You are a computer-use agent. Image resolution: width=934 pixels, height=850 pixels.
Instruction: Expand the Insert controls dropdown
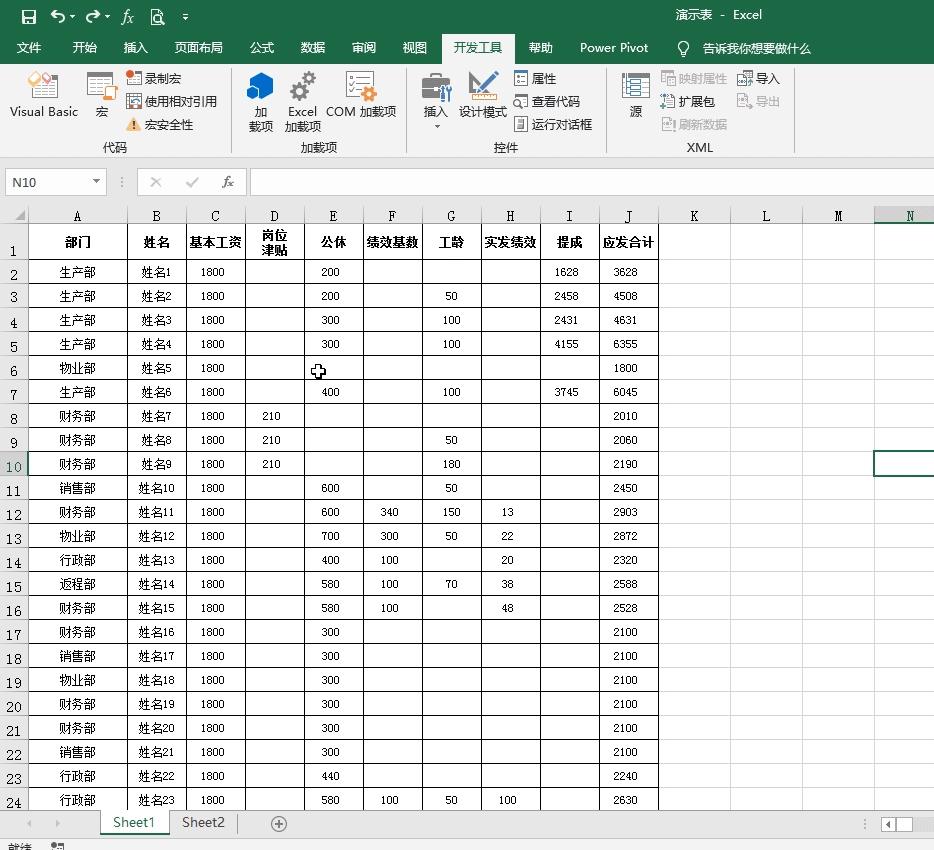click(x=436, y=126)
